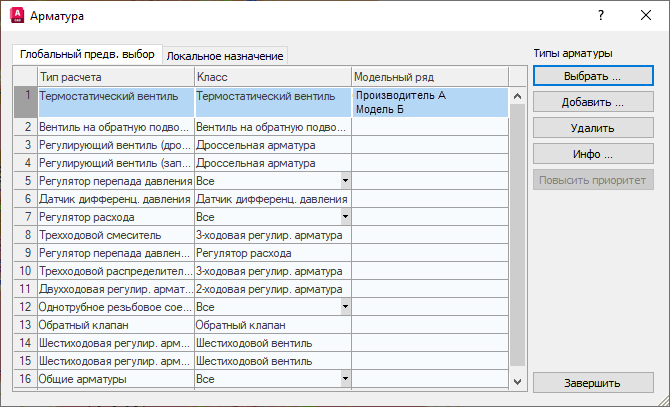Select the Общие арматуры row

116,379
